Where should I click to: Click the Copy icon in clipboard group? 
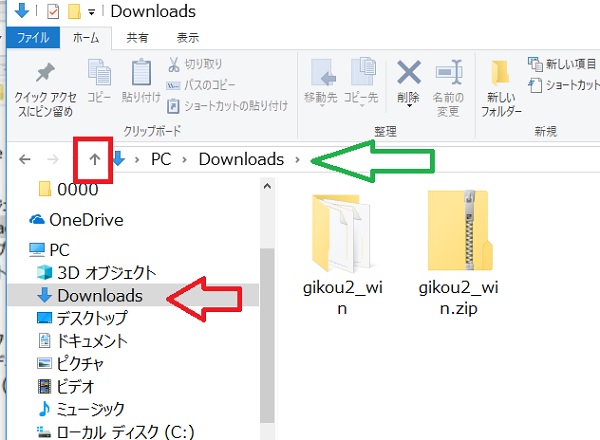99,74
